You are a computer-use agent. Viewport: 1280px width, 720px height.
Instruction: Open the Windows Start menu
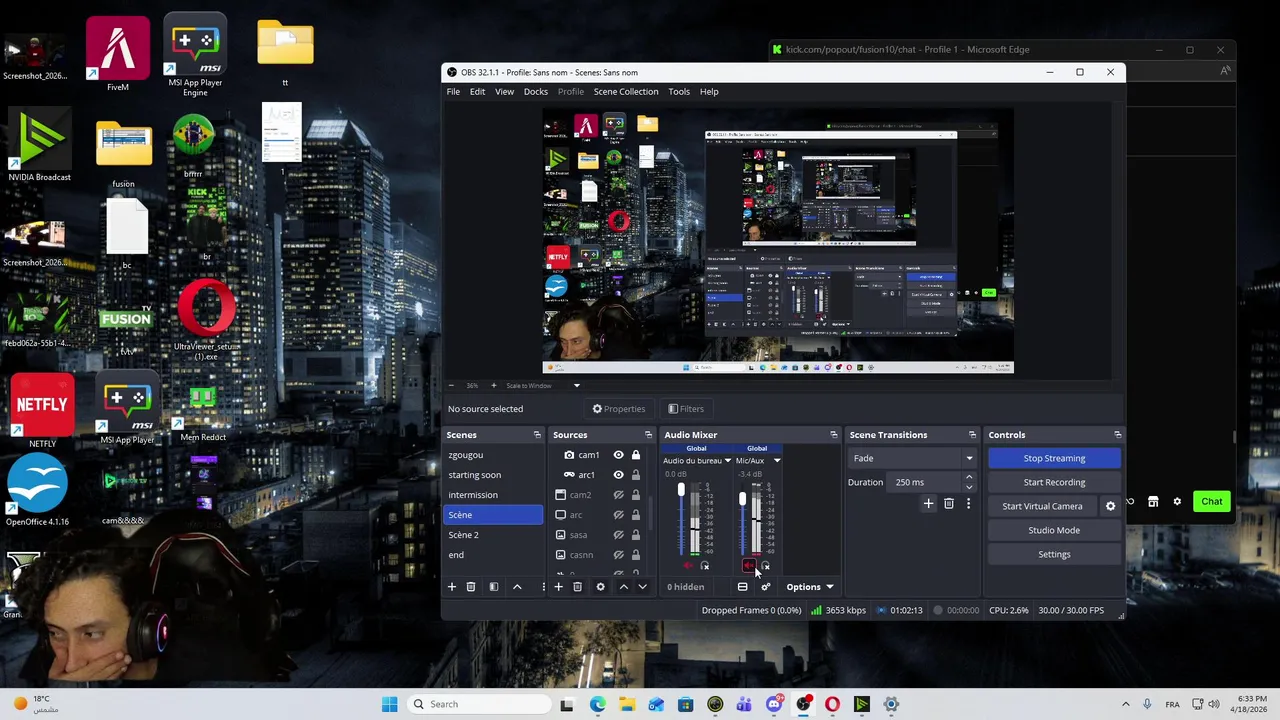pyautogui.click(x=389, y=704)
